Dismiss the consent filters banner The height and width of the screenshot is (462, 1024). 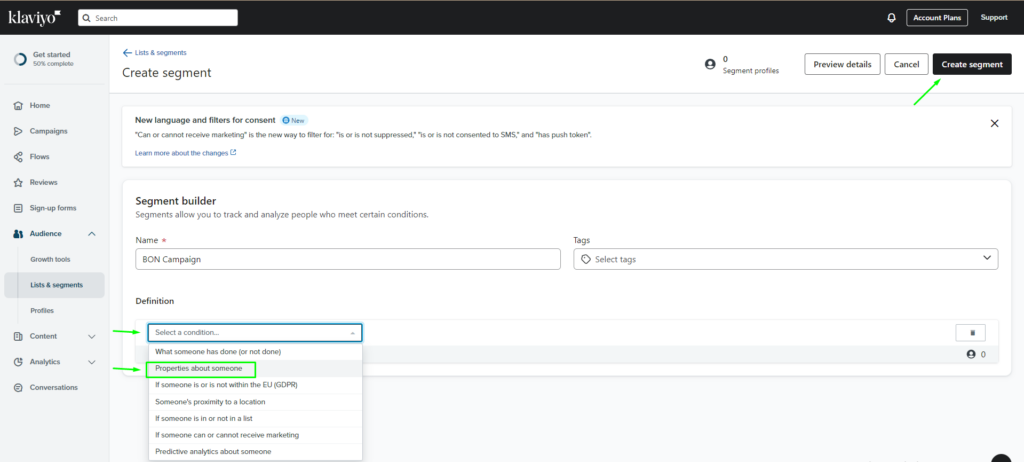(994, 123)
